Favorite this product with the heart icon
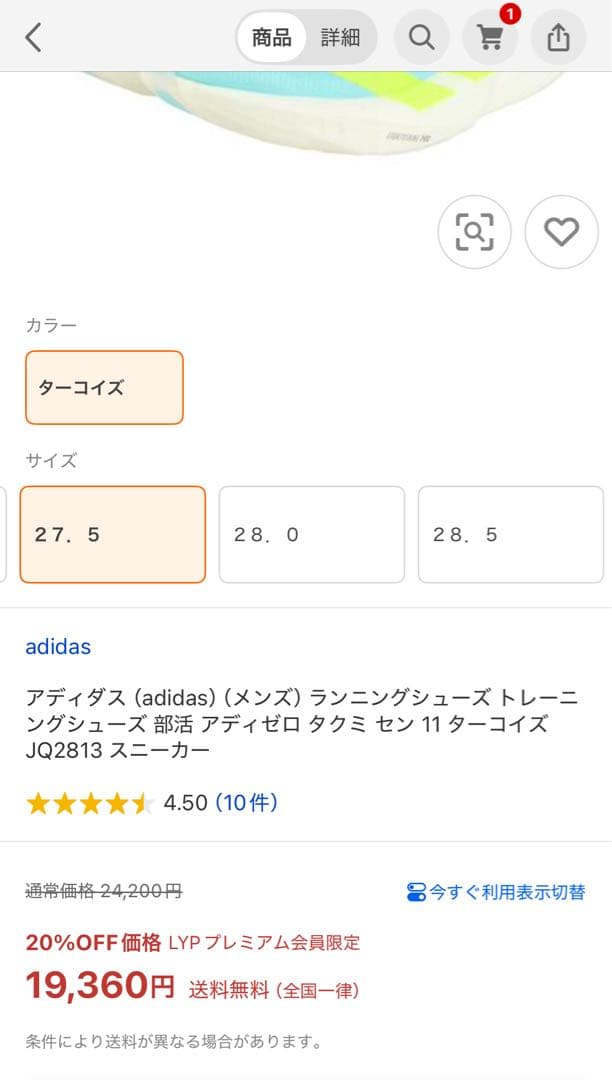 [561, 231]
